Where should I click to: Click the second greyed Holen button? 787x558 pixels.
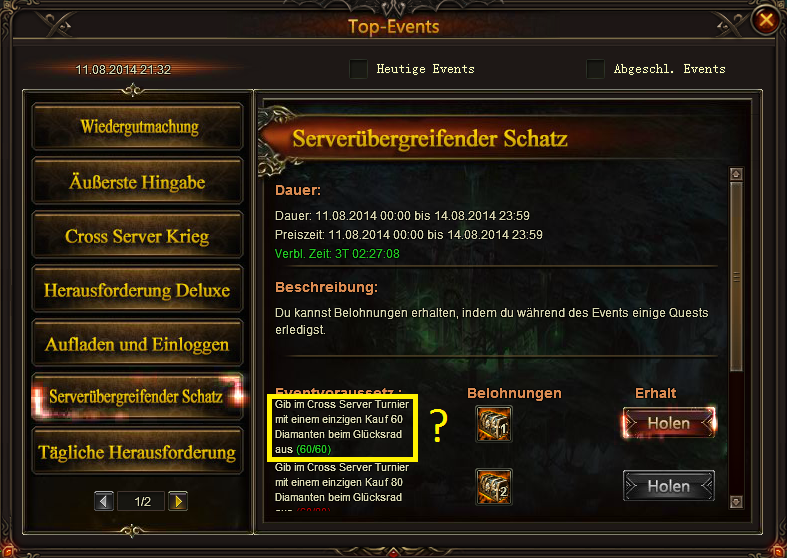point(669,486)
